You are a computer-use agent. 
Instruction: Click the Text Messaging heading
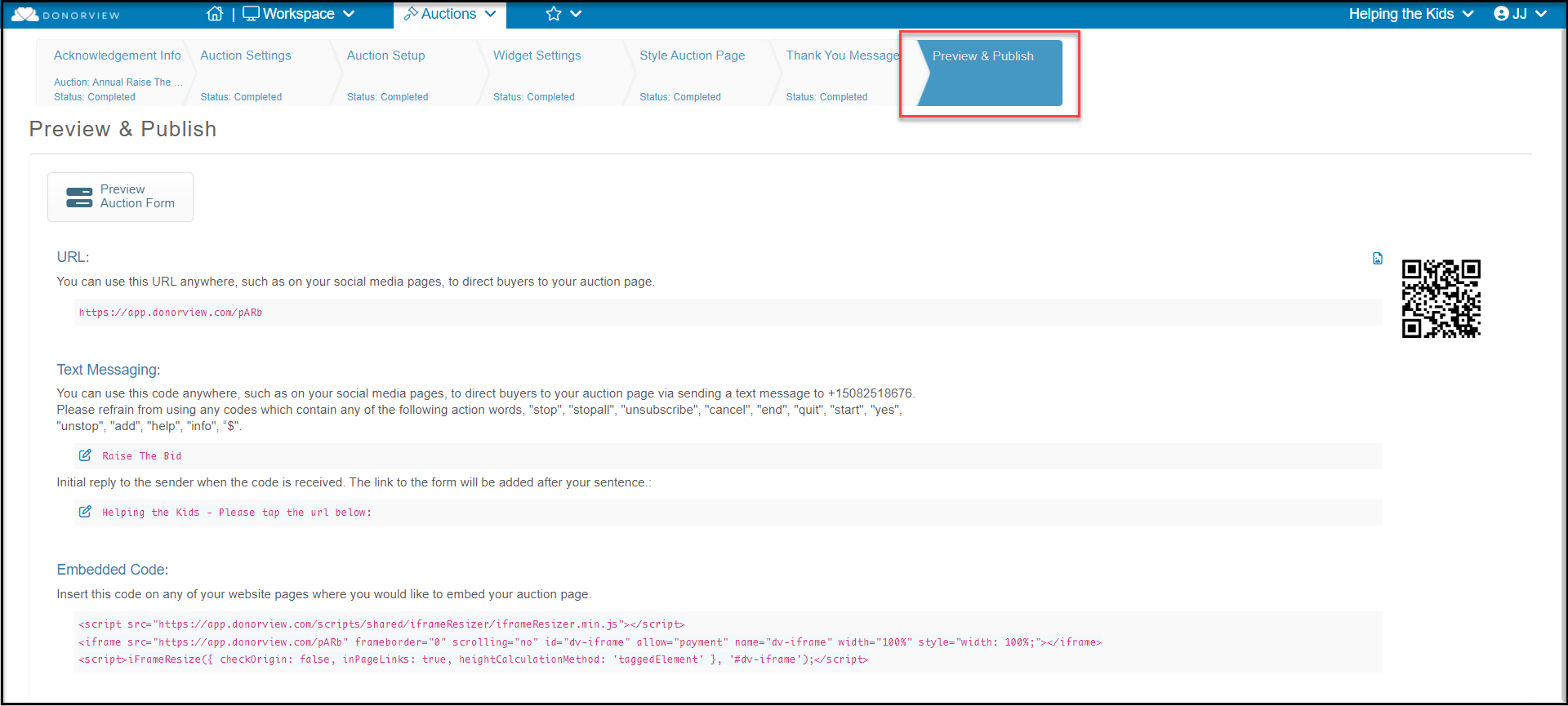tap(109, 370)
